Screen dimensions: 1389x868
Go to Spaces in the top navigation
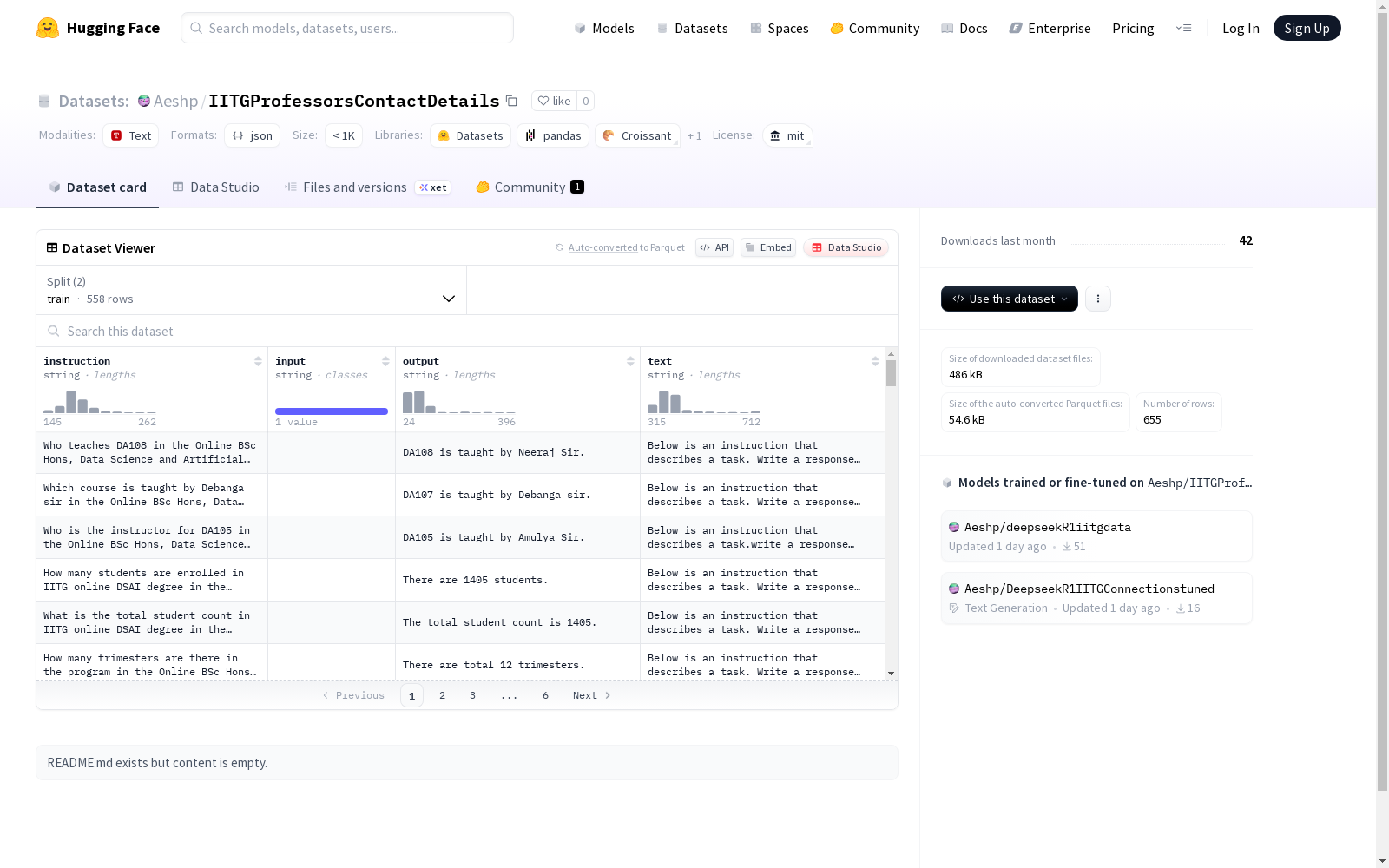coord(780,28)
